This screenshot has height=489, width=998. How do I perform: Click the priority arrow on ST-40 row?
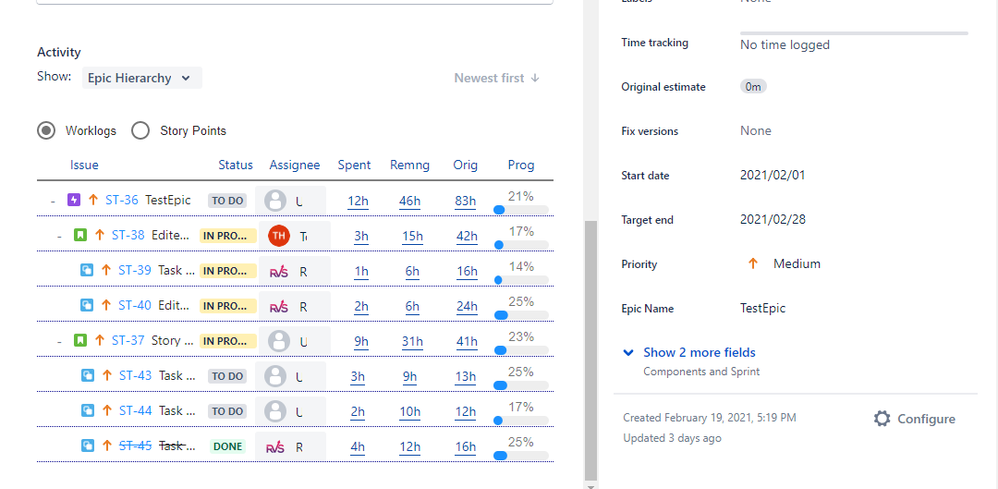point(106,305)
